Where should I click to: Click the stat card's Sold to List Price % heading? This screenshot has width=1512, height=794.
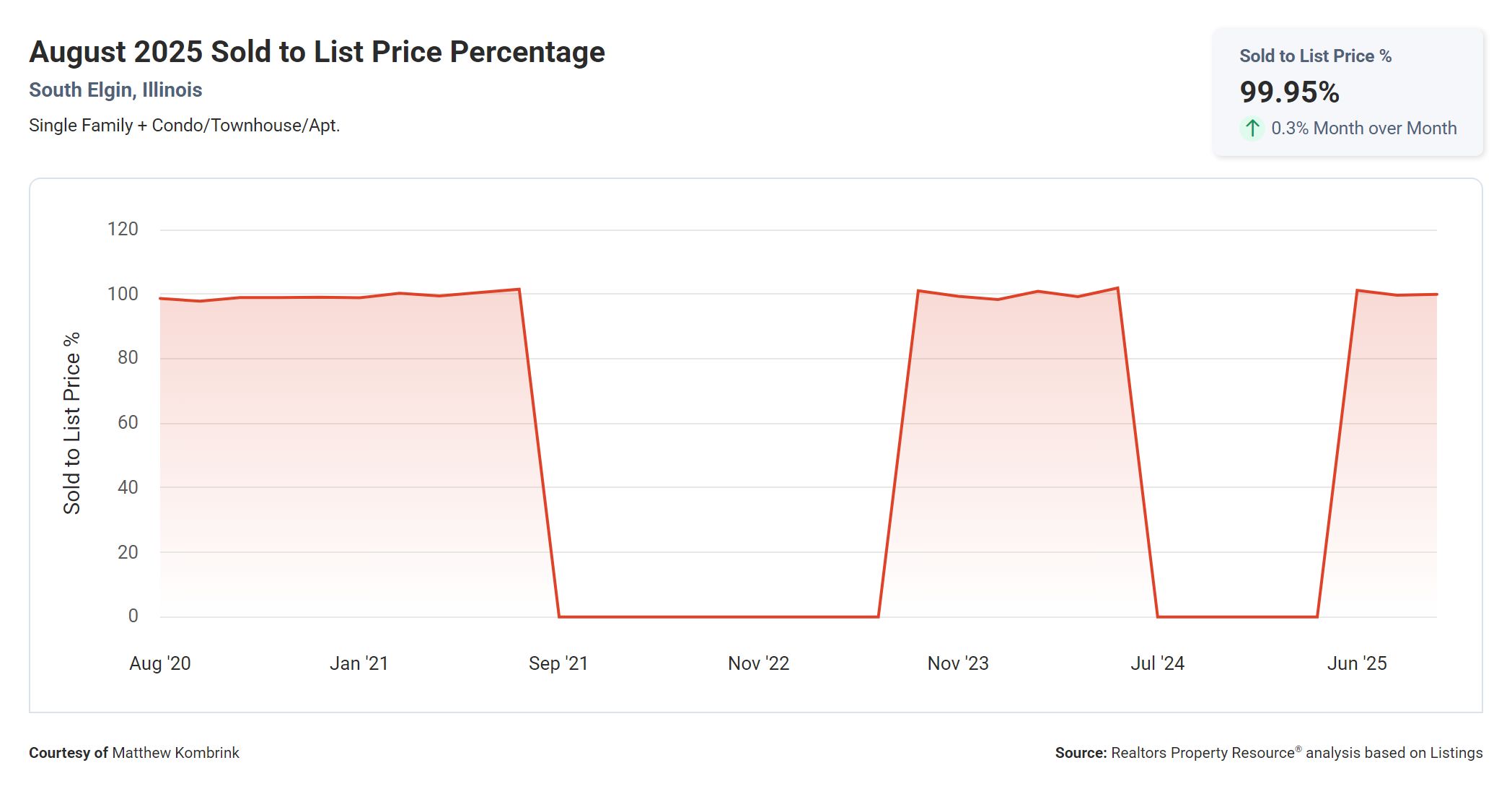click(1315, 56)
